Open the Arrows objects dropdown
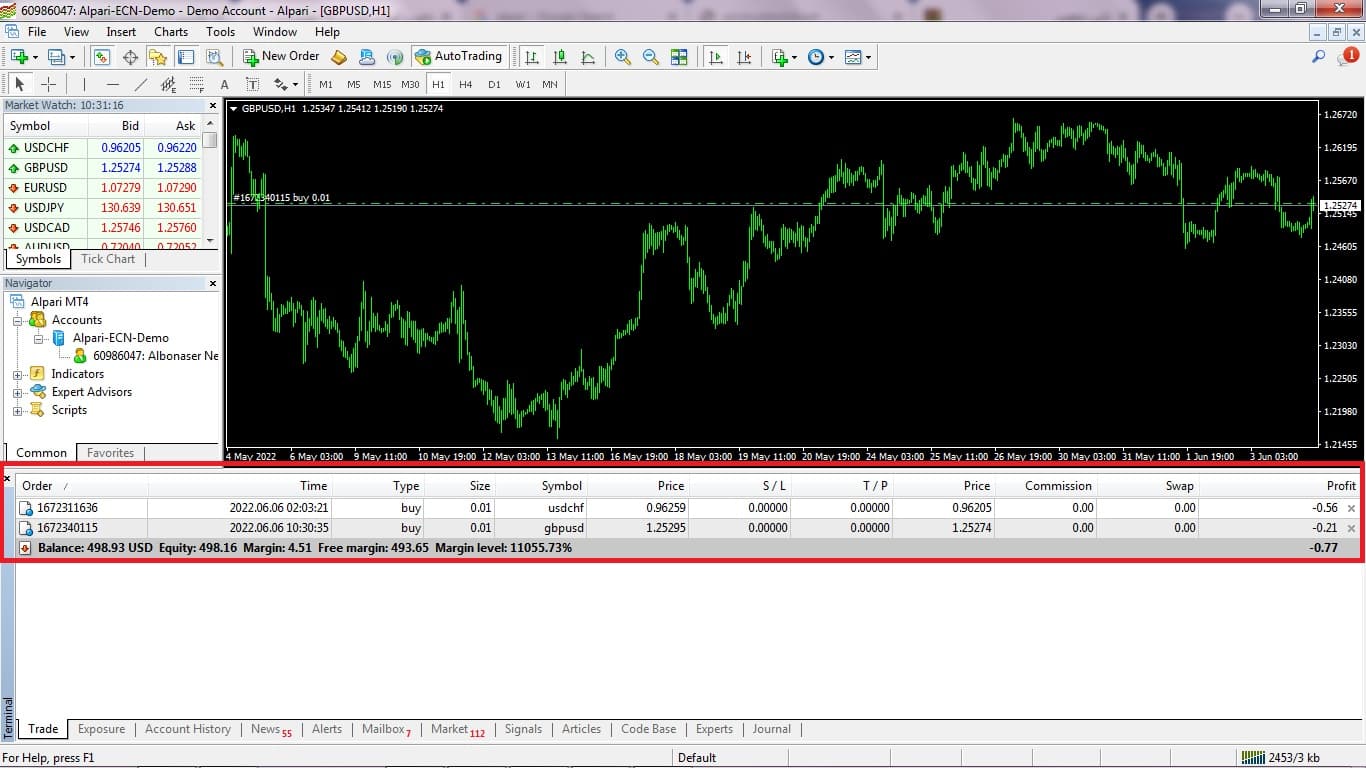Image resolution: width=1366 pixels, height=768 pixels. pyautogui.click(x=295, y=84)
